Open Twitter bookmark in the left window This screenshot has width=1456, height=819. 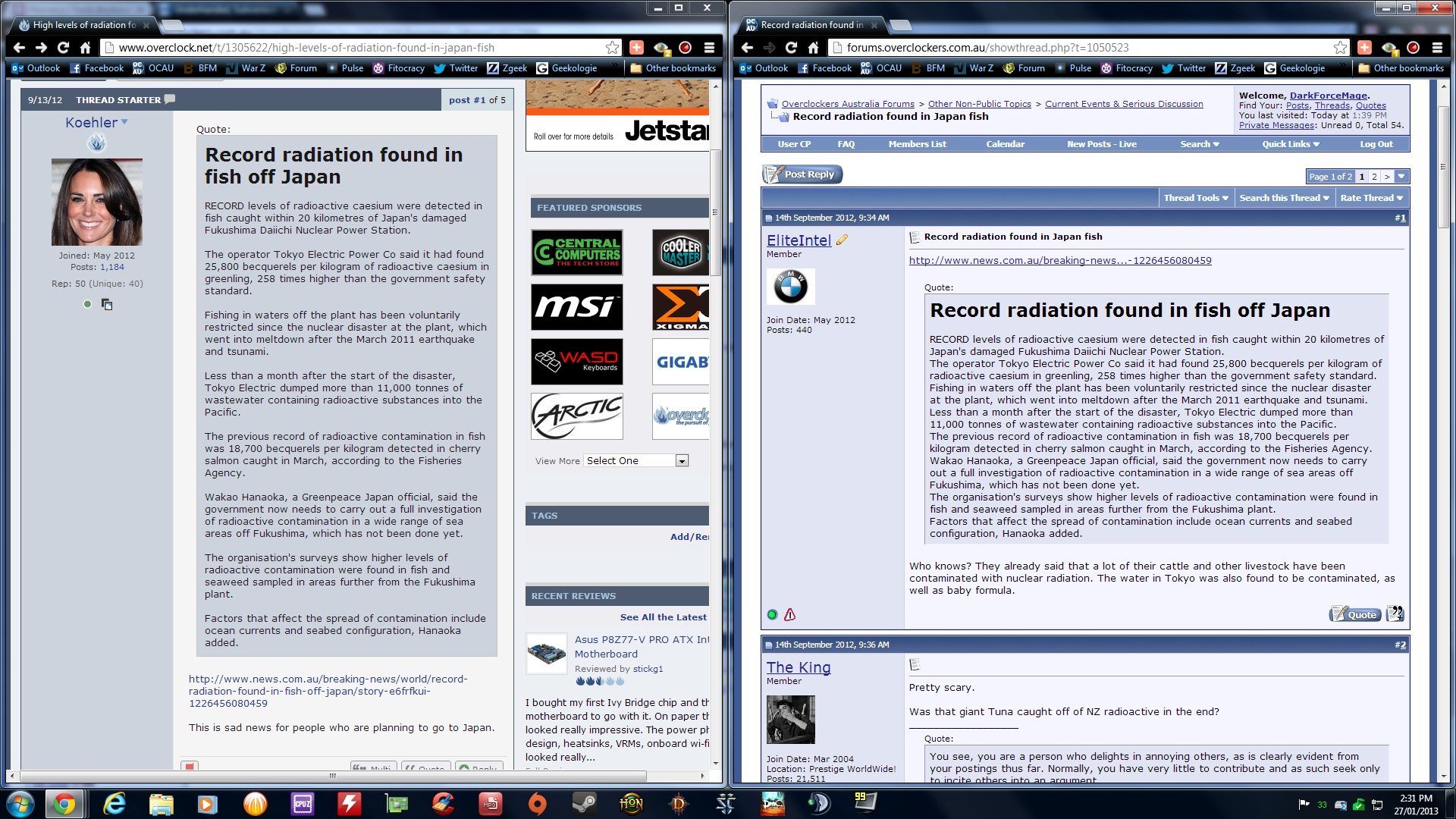456,68
